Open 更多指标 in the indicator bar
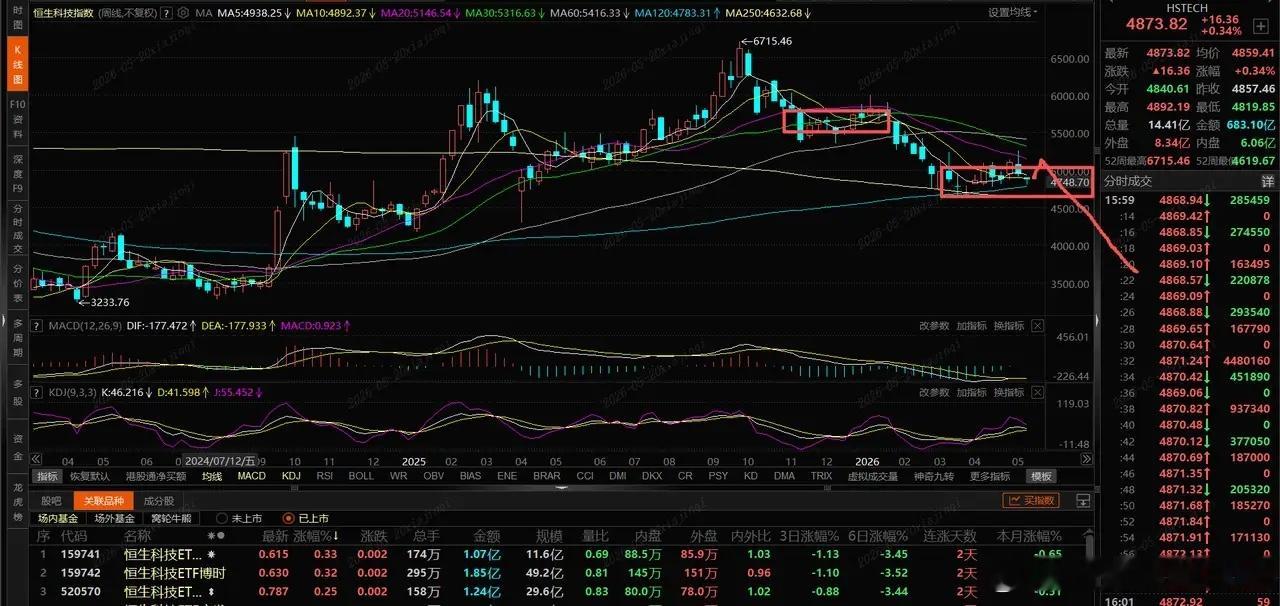Viewport: 1280px width, 606px height. coord(989,476)
